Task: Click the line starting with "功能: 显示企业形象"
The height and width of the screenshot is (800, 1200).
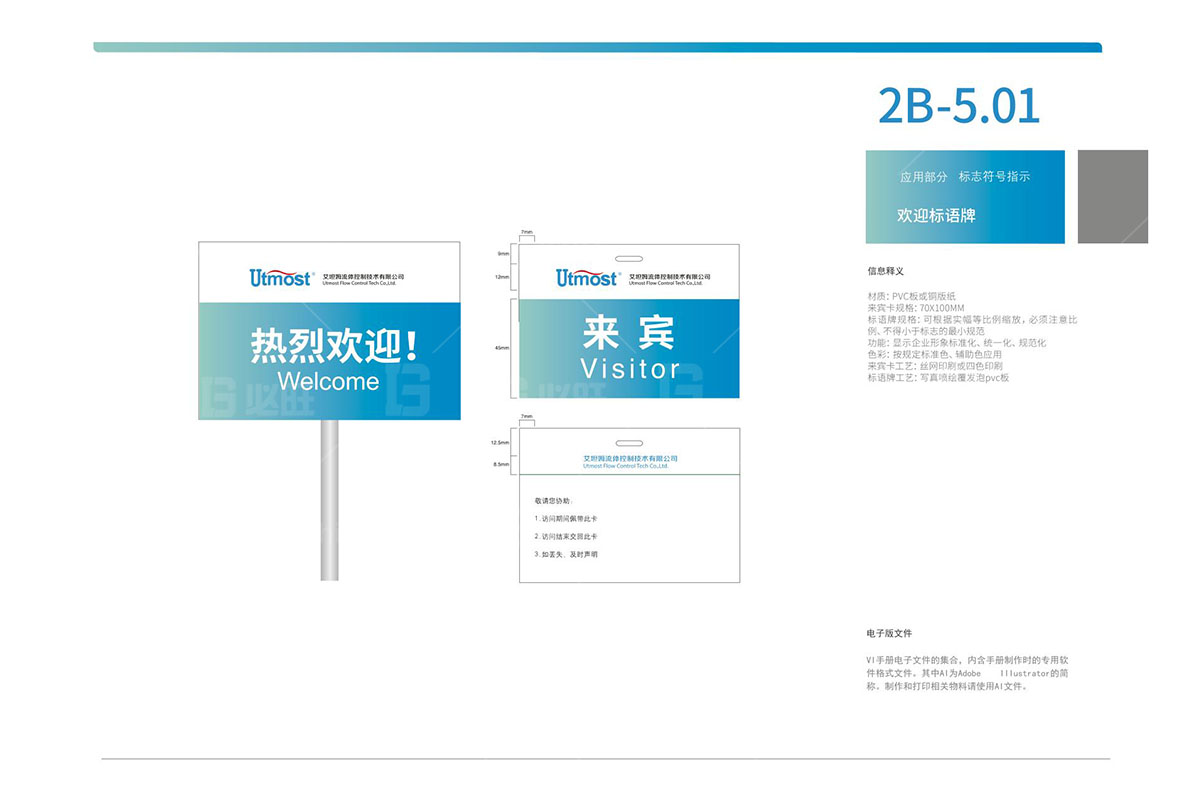Action: (957, 343)
